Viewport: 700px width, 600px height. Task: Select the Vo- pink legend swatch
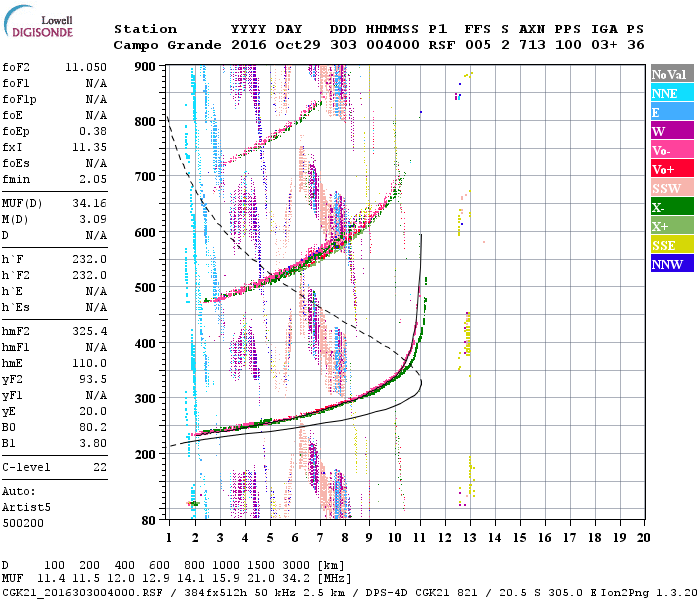point(672,150)
